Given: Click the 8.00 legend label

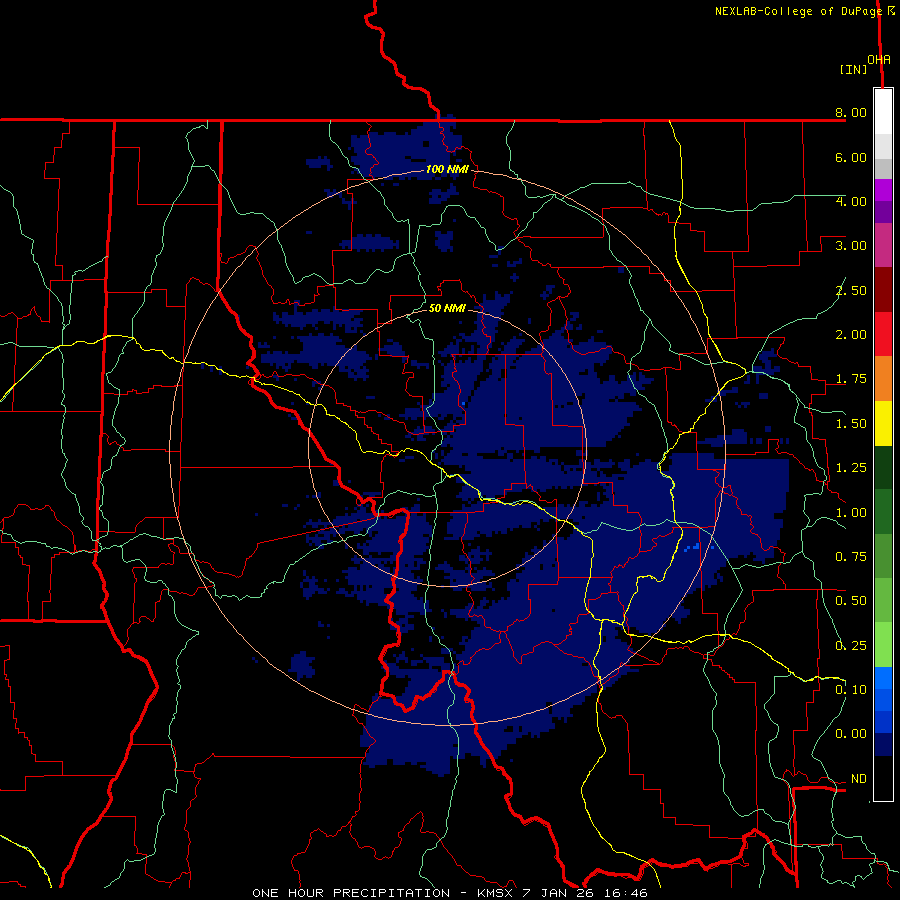Looking at the screenshot, I should [x=851, y=112].
